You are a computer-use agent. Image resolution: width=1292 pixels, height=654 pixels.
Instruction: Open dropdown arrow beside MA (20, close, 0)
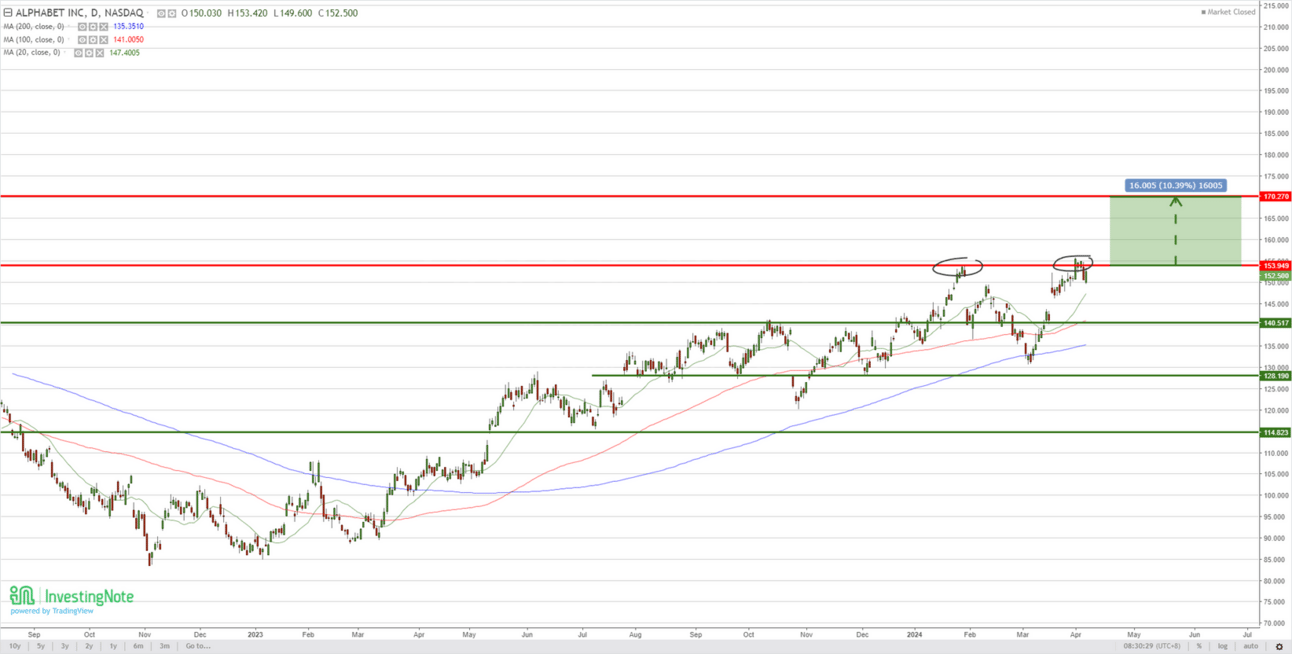[x=65, y=53]
